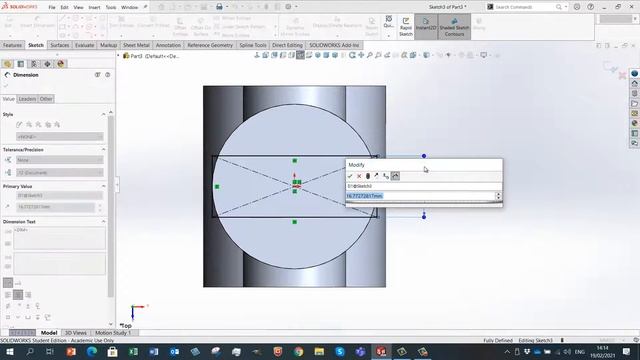Open the ConfigurationManager tab icon
This screenshot has width=640, height=360.
tap(34, 64)
